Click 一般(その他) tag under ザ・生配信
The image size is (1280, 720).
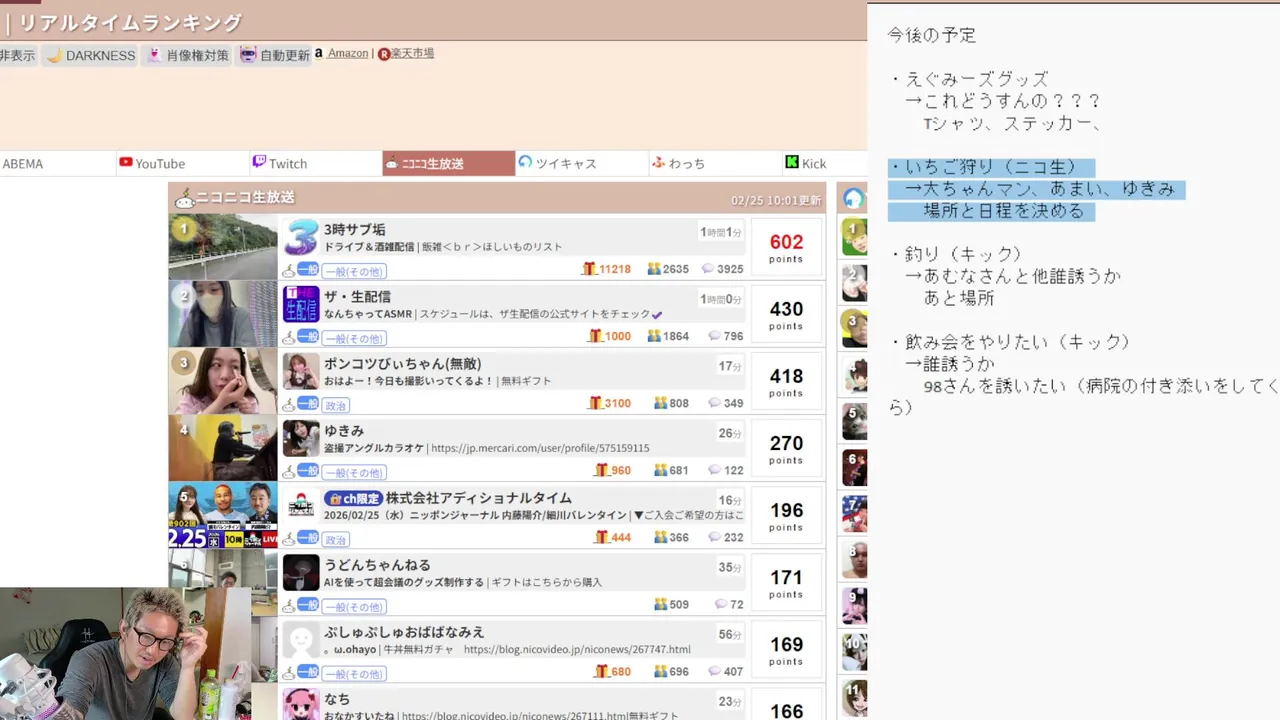pos(354,338)
